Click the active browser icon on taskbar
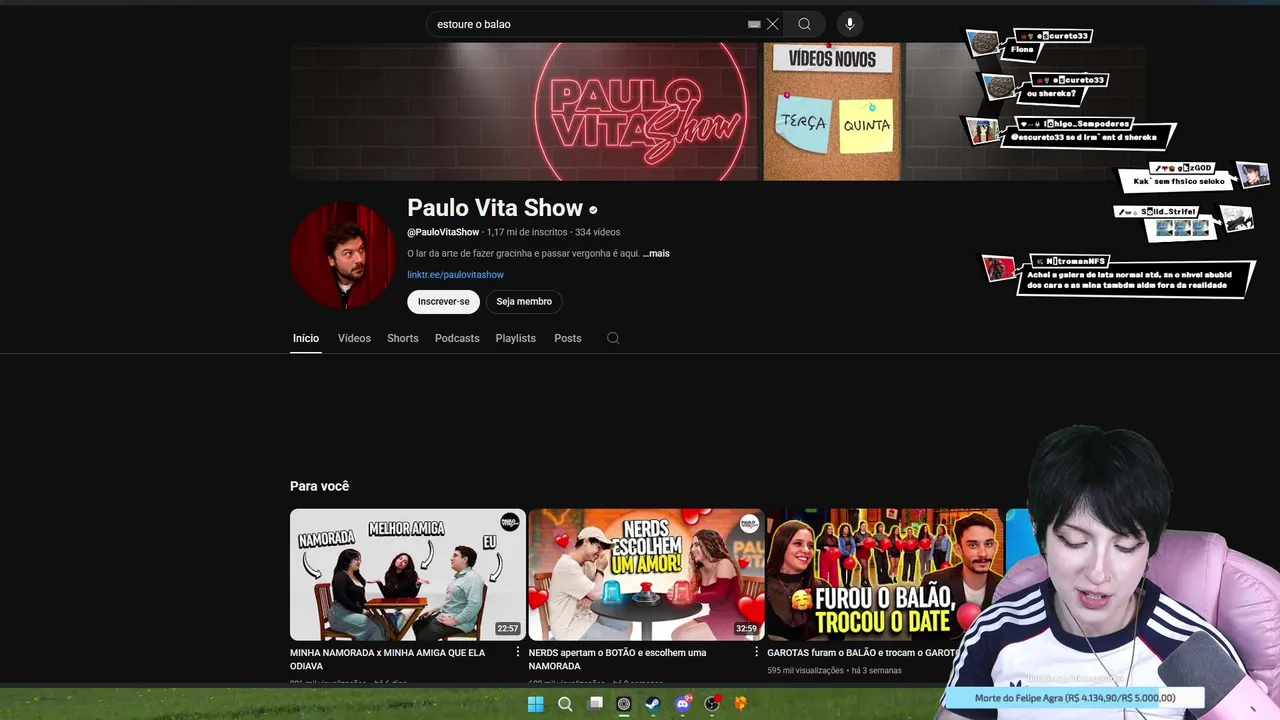Image resolution: width=1280 pixels, height=720 pixels. [624, 704]
